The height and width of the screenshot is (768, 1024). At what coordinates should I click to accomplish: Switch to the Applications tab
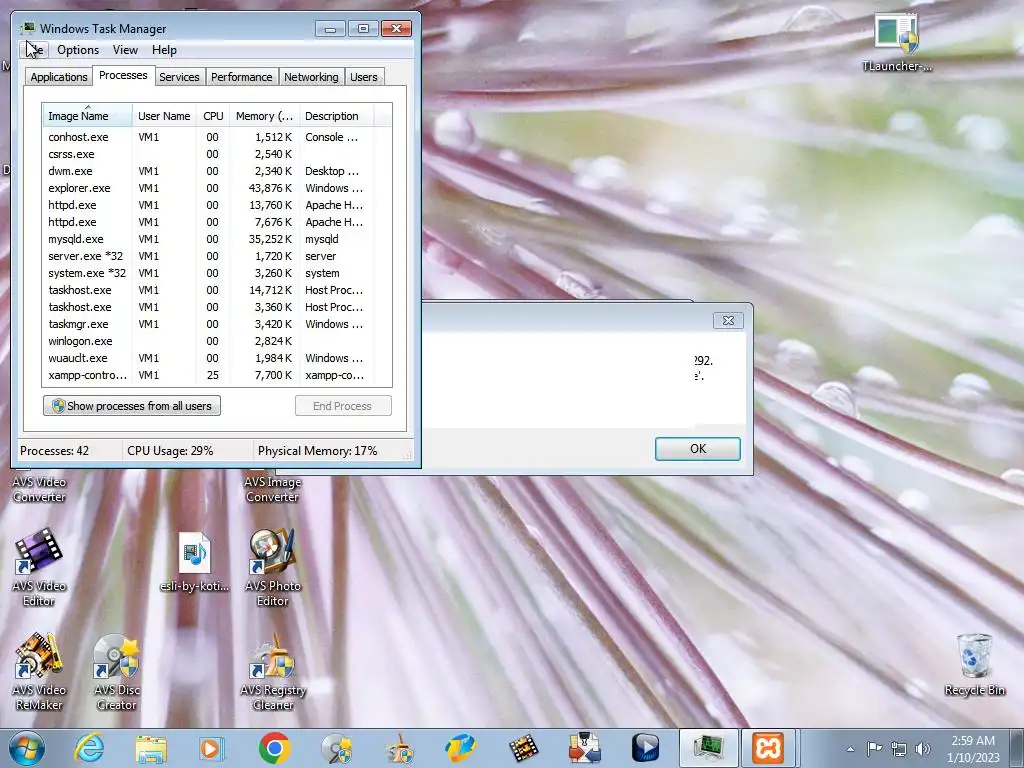coord(59,77)
